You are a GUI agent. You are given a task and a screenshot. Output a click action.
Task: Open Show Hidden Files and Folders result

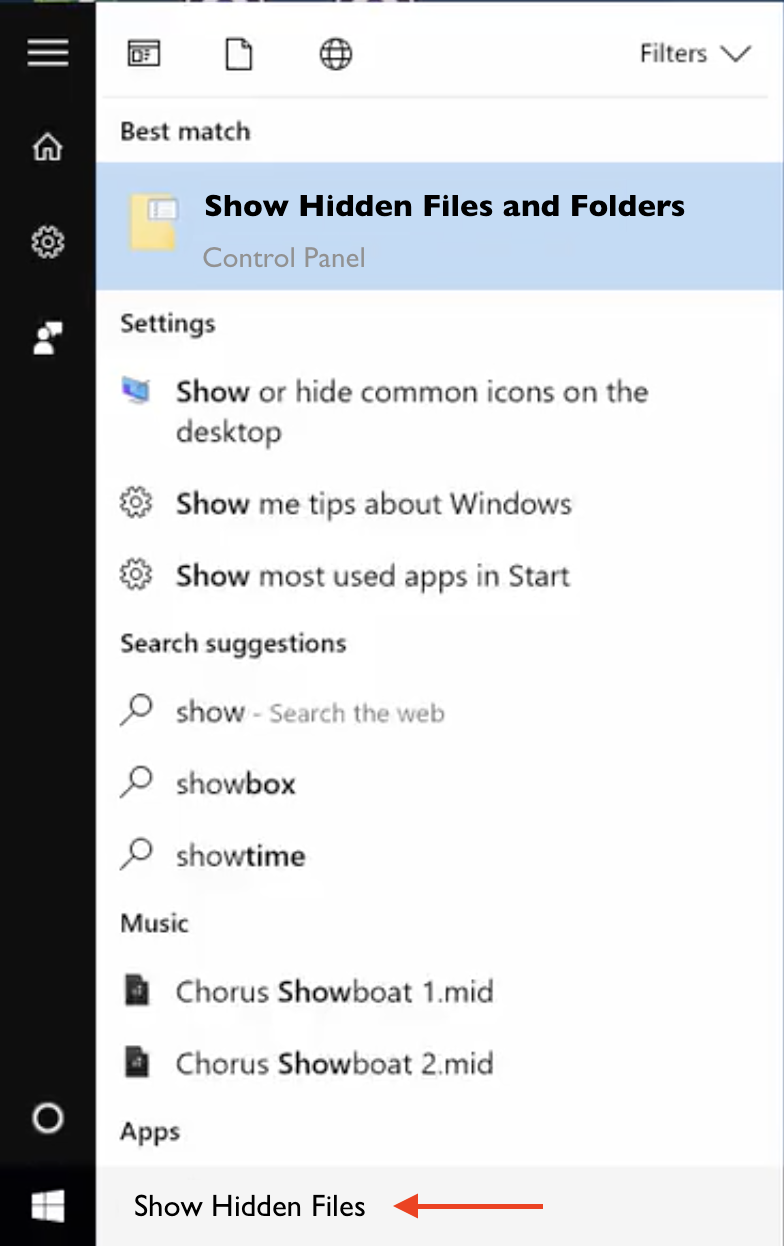point(439,227)
